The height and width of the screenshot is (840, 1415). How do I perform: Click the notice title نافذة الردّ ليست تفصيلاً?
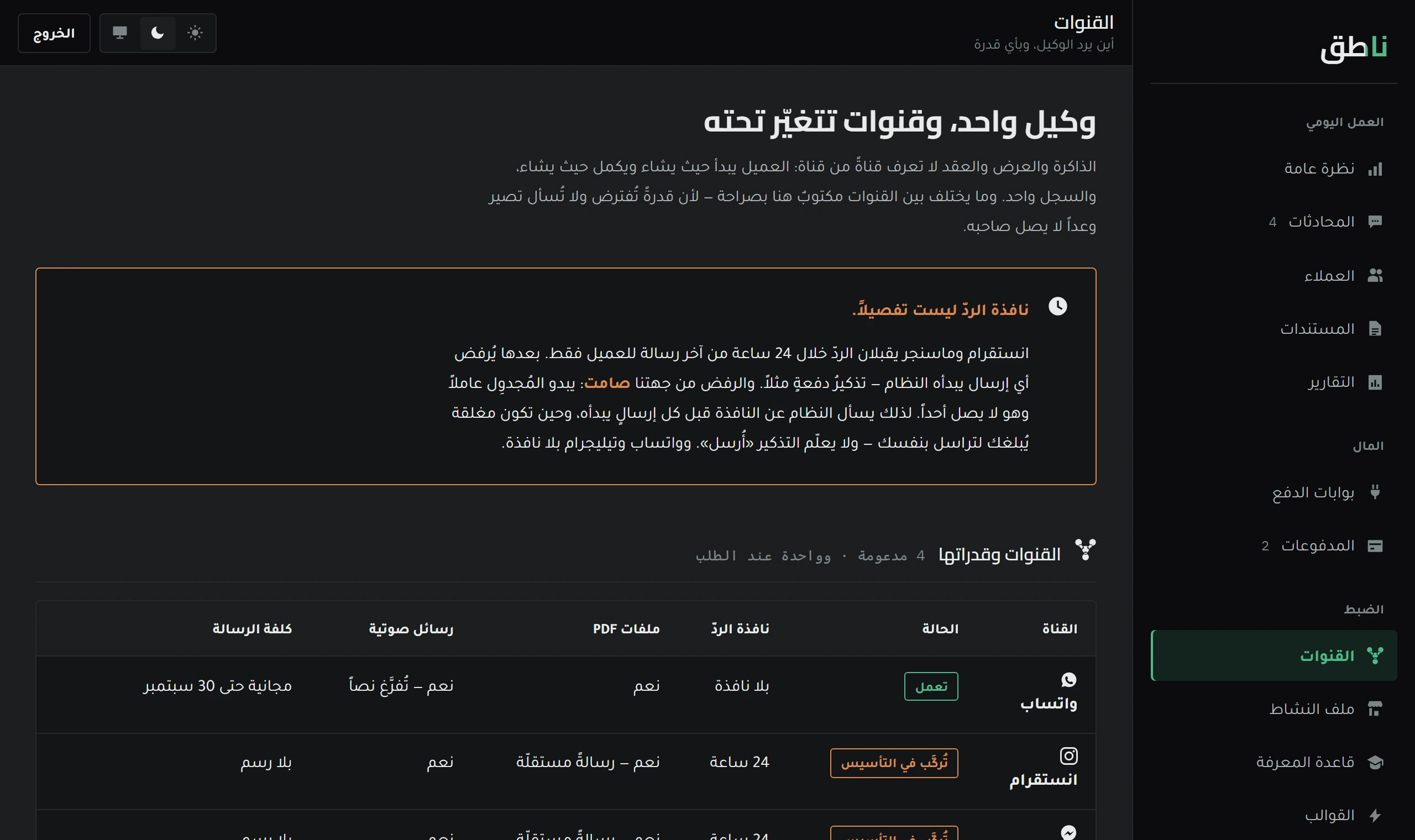940,309
